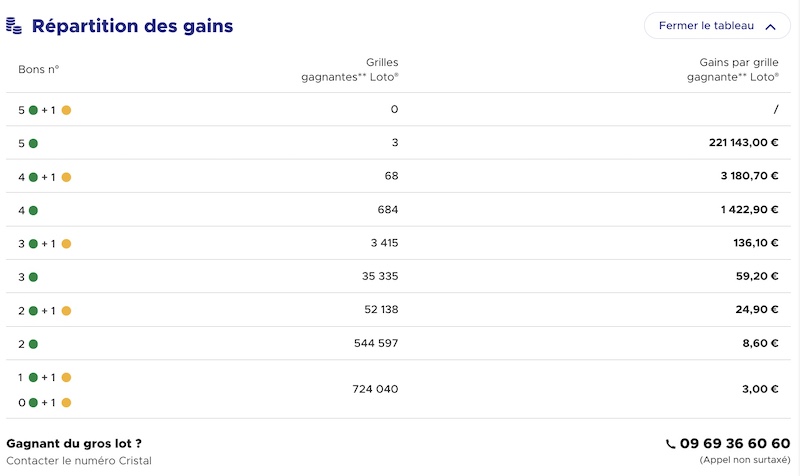
Task: Collapse table via the chevron-up arrow
Action: coord(770,27)
